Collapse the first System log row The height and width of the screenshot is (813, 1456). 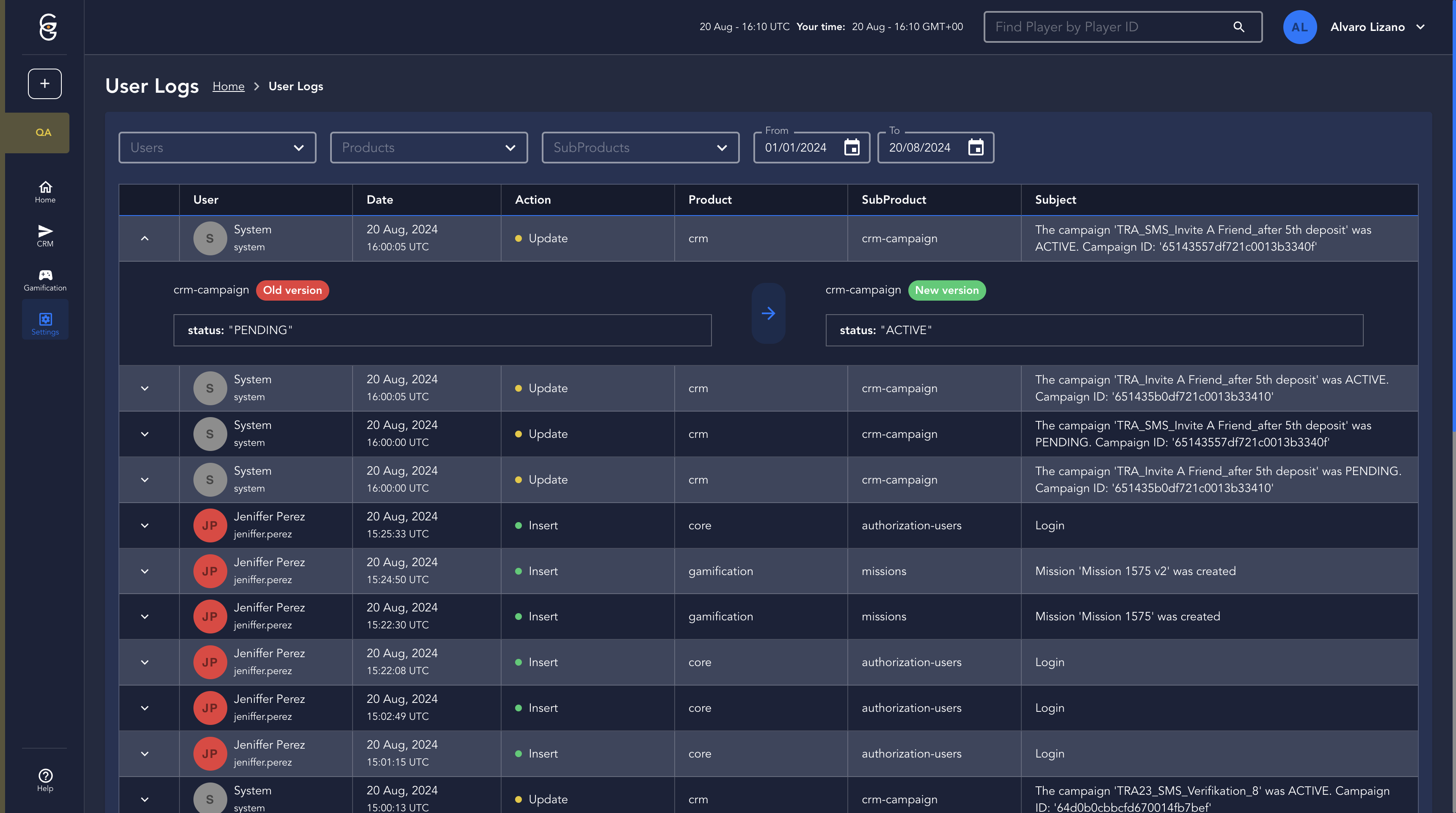click(145, 238)
